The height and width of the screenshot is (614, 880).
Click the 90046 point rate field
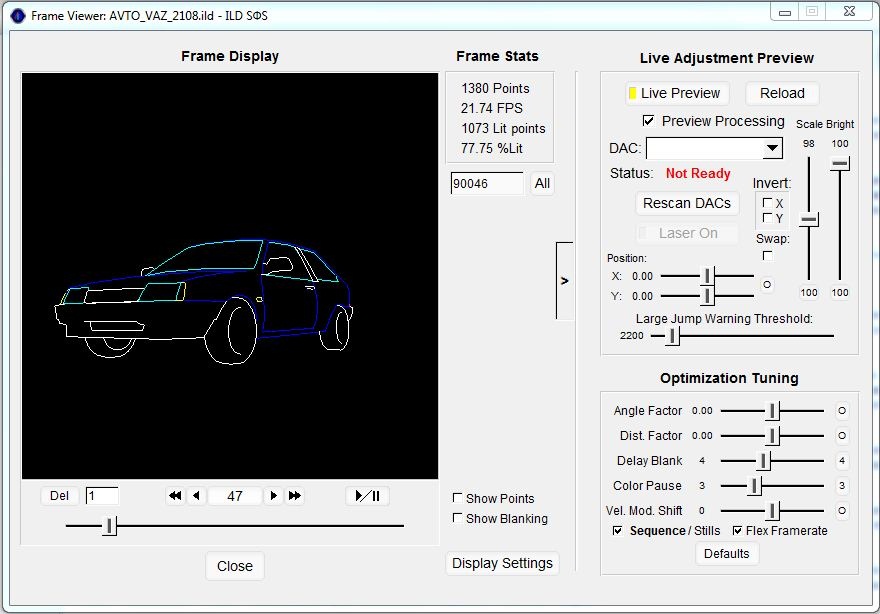pyautogui.click(x=487, y=184)
